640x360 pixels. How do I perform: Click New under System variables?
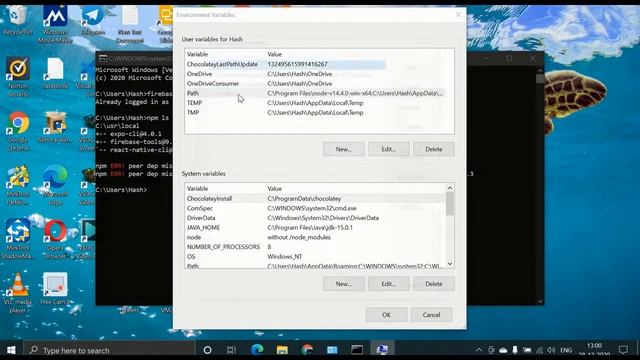click(x=344, y=284)
